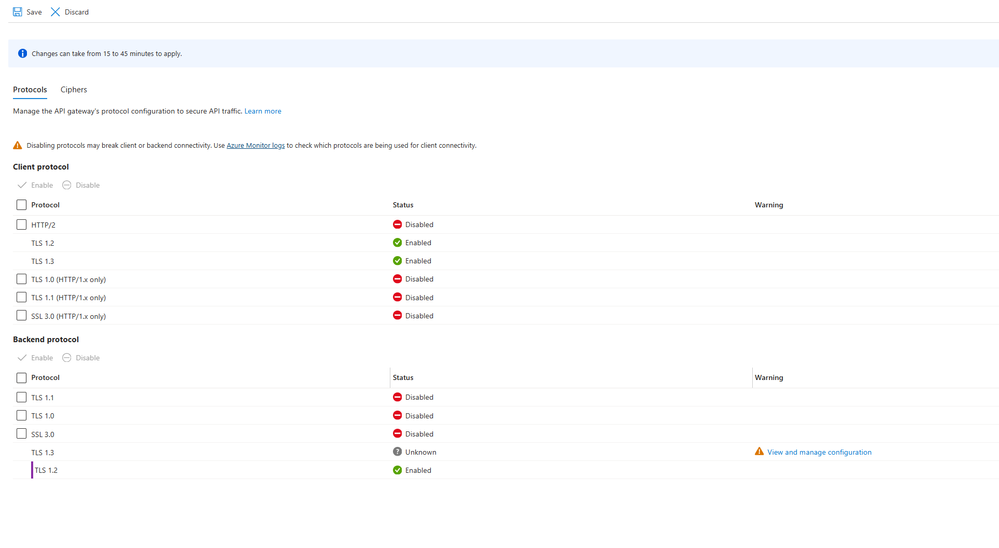Image resolution: width=999 pixels, height=548 pixels.
Task: Click the Enable button under Client protocol
Action: coord(36,185)
